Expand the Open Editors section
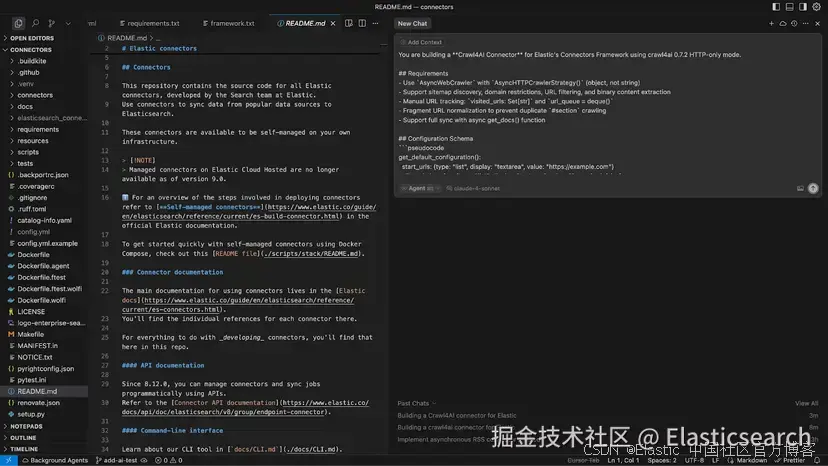The image size is (828, 466). coord(44,38)
